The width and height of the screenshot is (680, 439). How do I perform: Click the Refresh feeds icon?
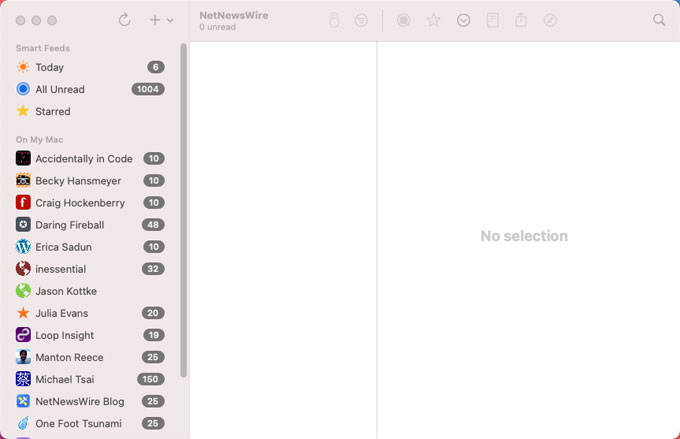point(124,20)
